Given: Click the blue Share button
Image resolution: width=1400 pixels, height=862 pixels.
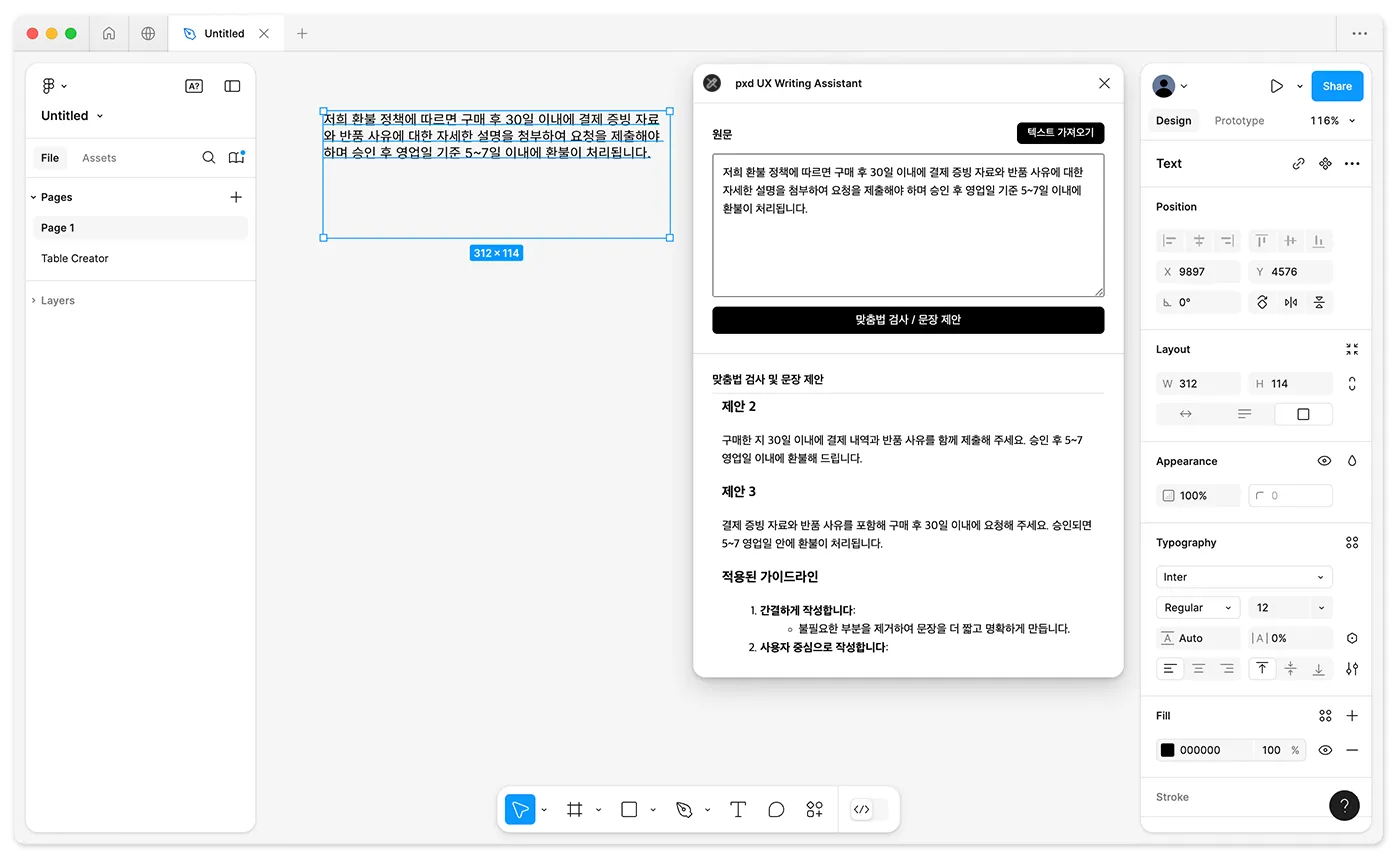Looking at the screenshot, I should click(x=1337, y=86).
